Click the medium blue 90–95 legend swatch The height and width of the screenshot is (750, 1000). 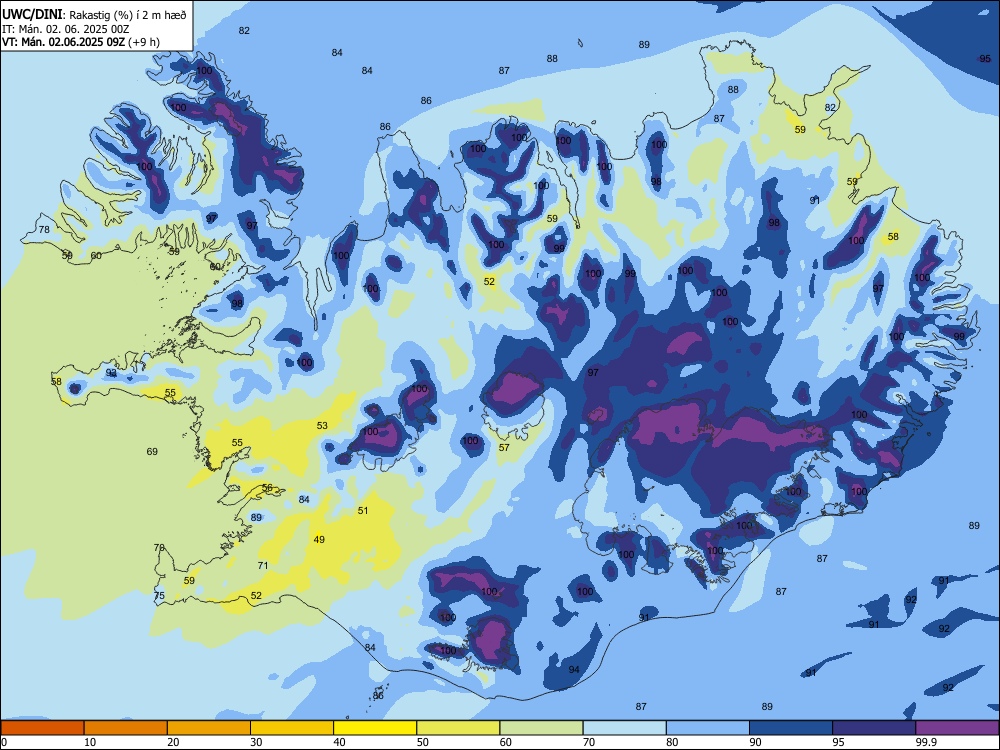click(x=791, y=728)
